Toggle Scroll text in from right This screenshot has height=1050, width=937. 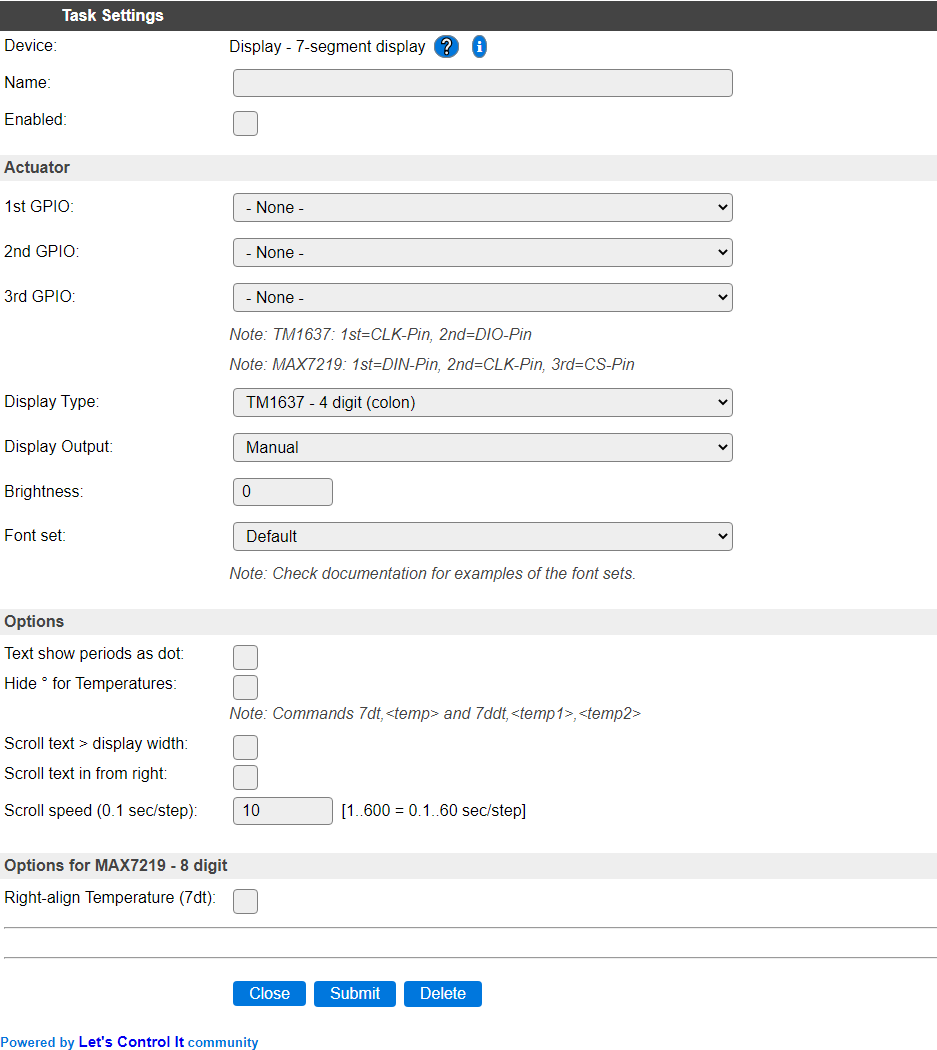(x=245, y=777)
